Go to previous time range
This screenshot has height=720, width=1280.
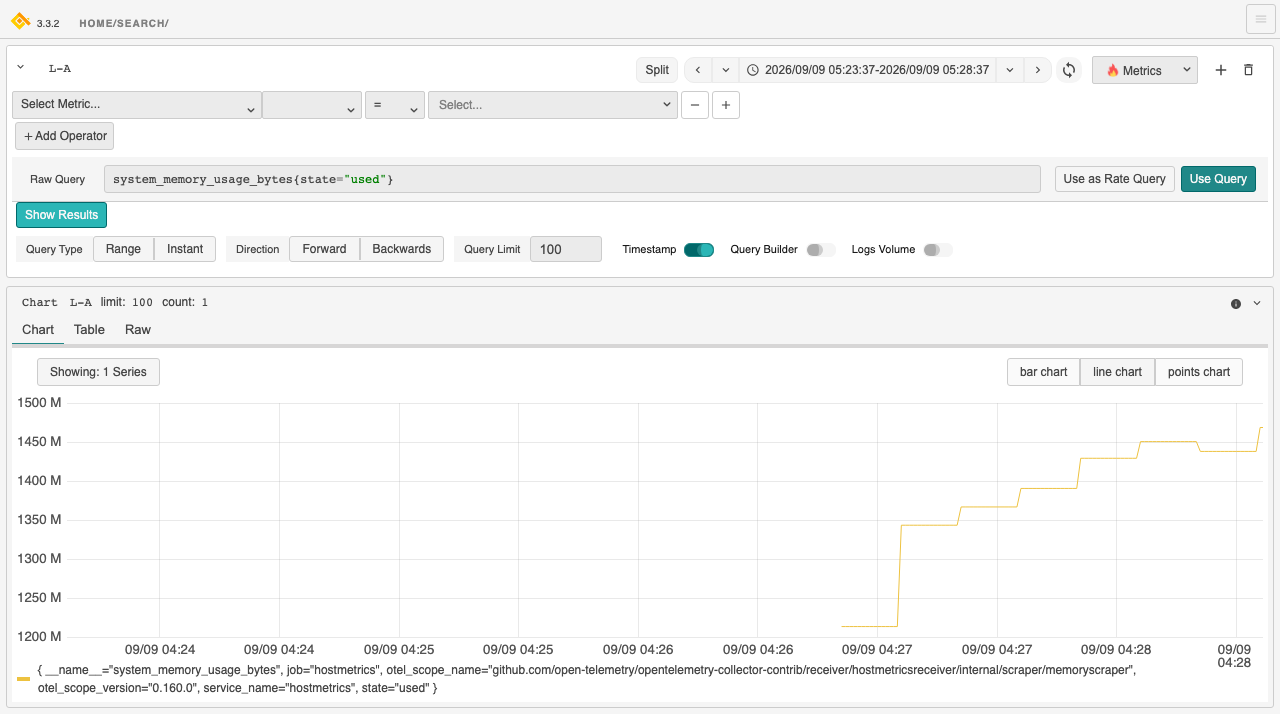(x=697, y=70)
